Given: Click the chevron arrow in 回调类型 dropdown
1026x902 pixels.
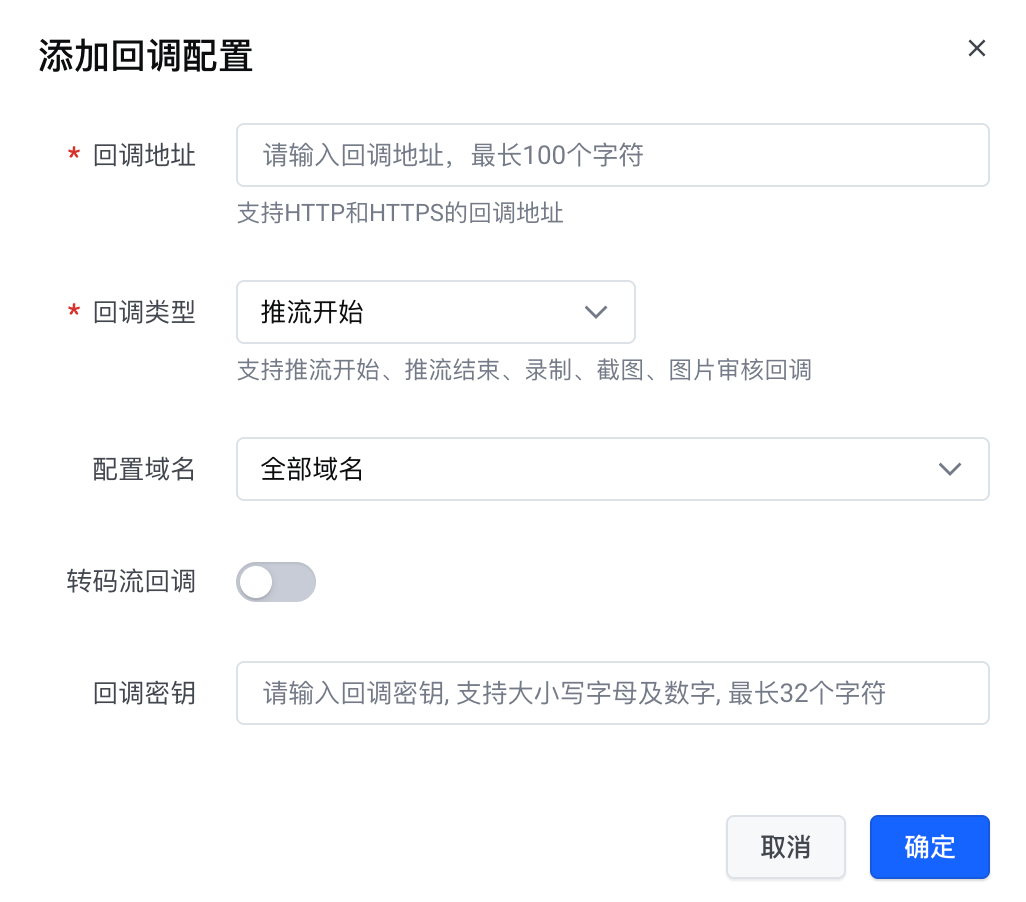Looking at the screenshot, I should (596, 312).
